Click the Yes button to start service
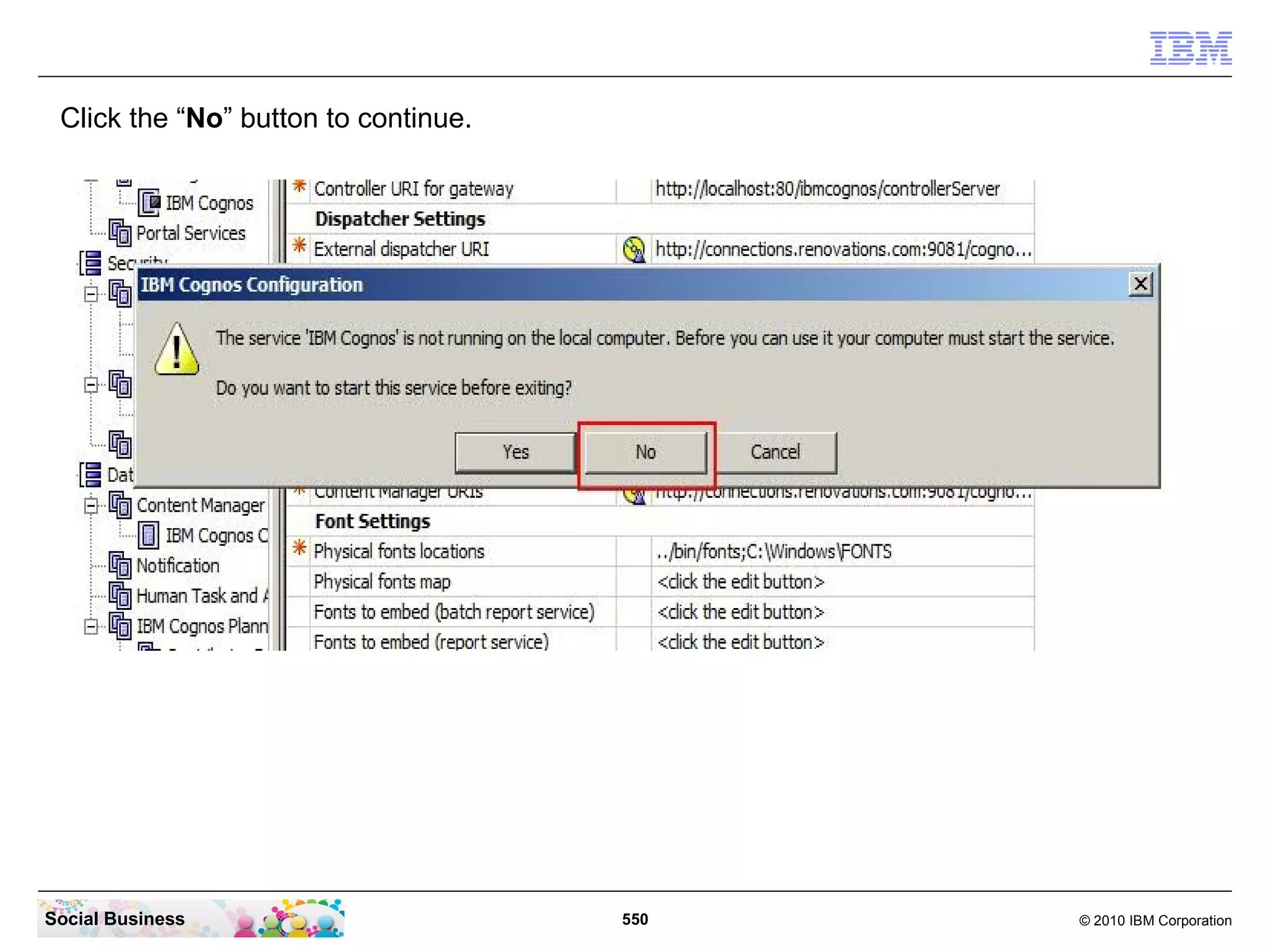The image size is (1270, 952). 515,452
